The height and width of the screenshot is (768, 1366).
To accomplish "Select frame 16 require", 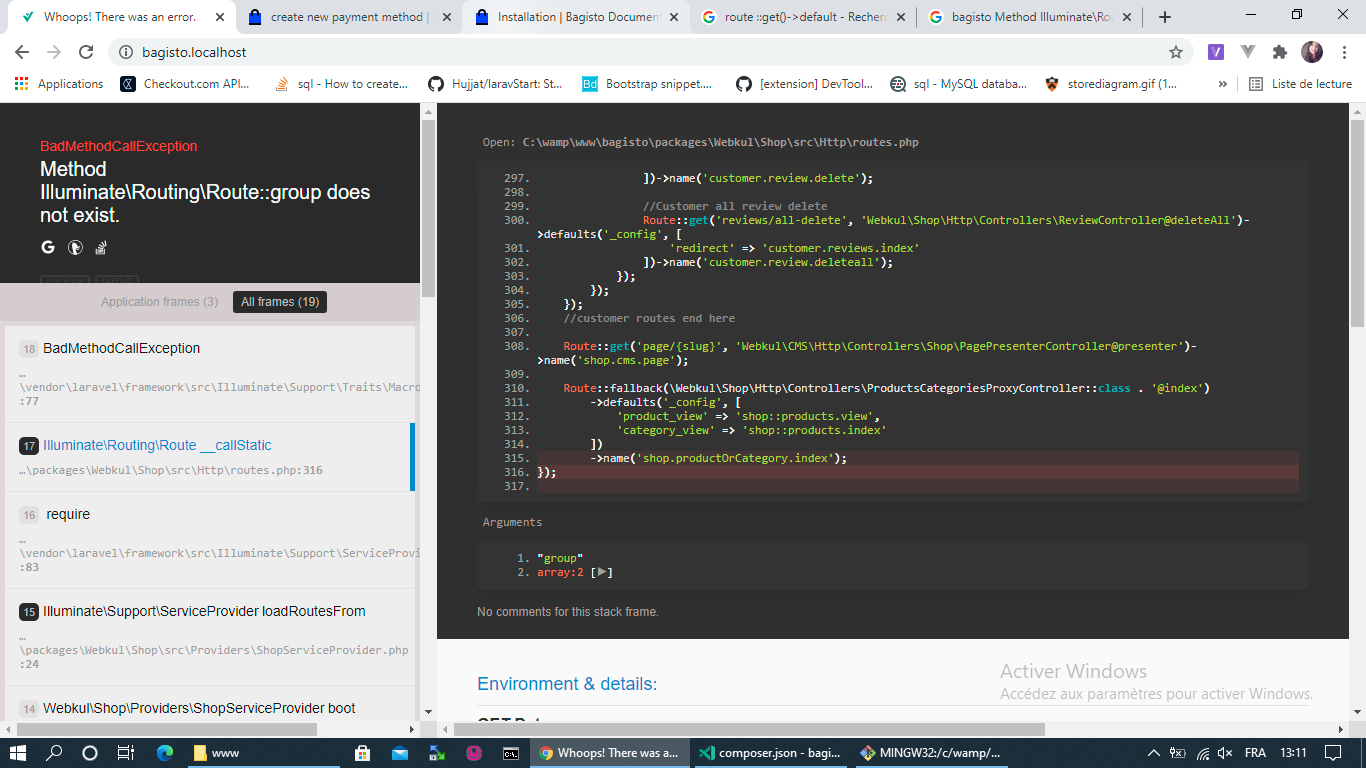I will (x=209, y=540).
